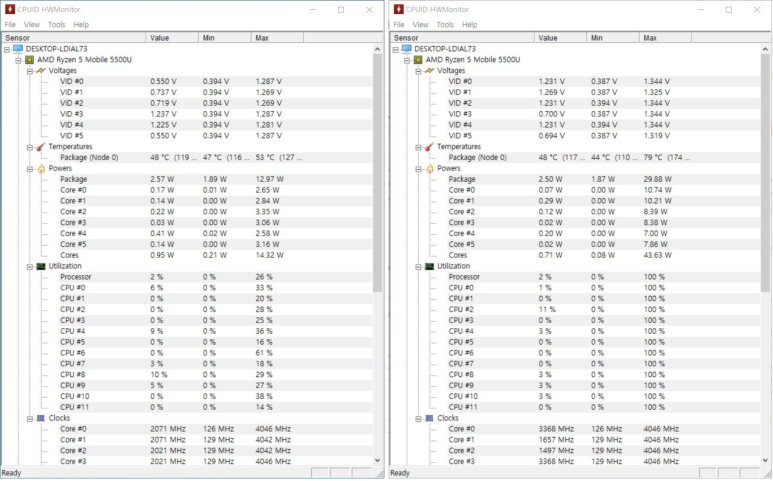Click the Max column header in right window
The image size is (773, 481).
pyautogui.click(x=666, y=38)
